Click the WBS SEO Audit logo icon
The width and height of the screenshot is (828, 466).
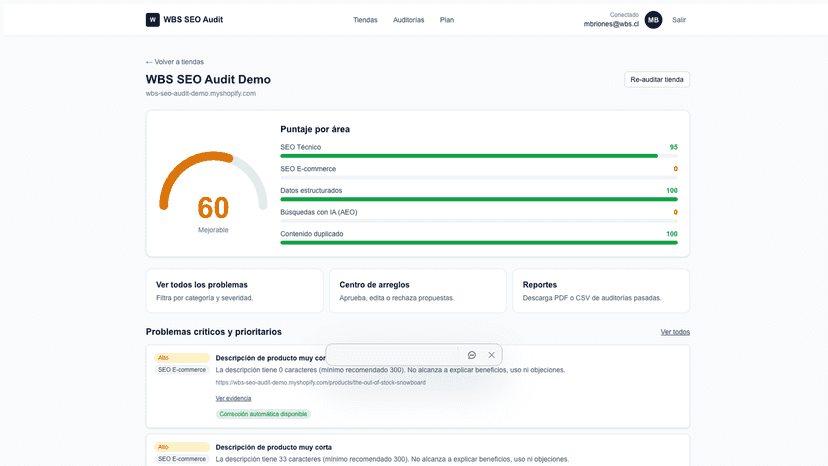153,20
